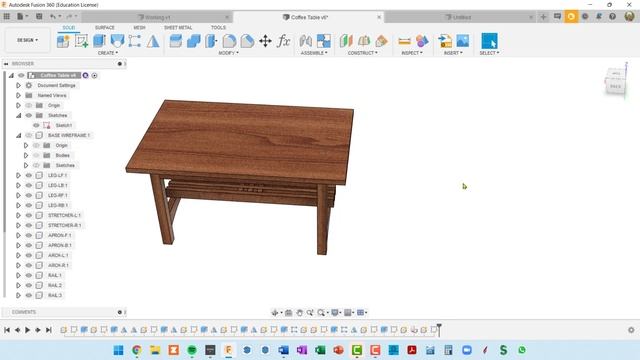
Task: Open the Display Settings icon in navigation bar
Action: click(x=335, y=313)
